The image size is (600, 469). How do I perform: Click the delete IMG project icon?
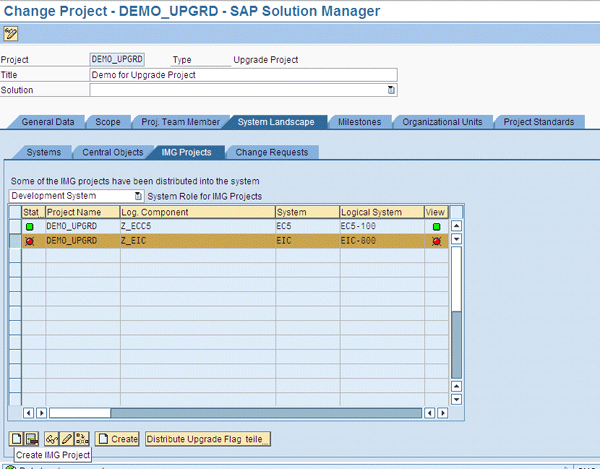click(32, 439)
